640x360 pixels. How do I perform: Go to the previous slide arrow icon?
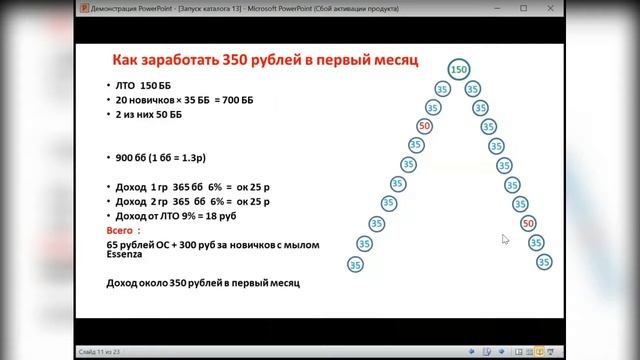[471, 351]
